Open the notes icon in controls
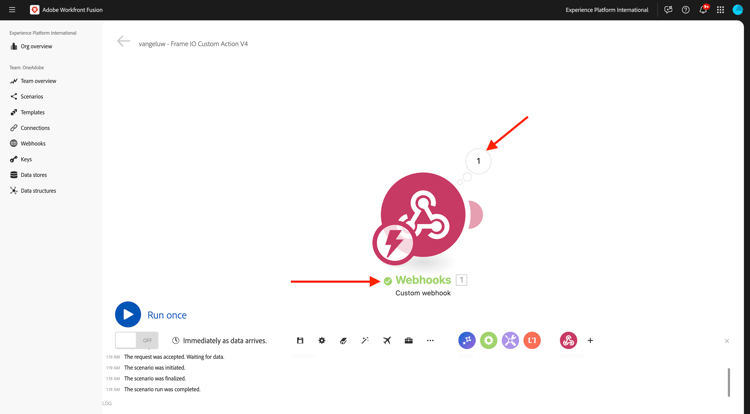The height and width of the screenshot is (414, 750). tap(343, 340)
